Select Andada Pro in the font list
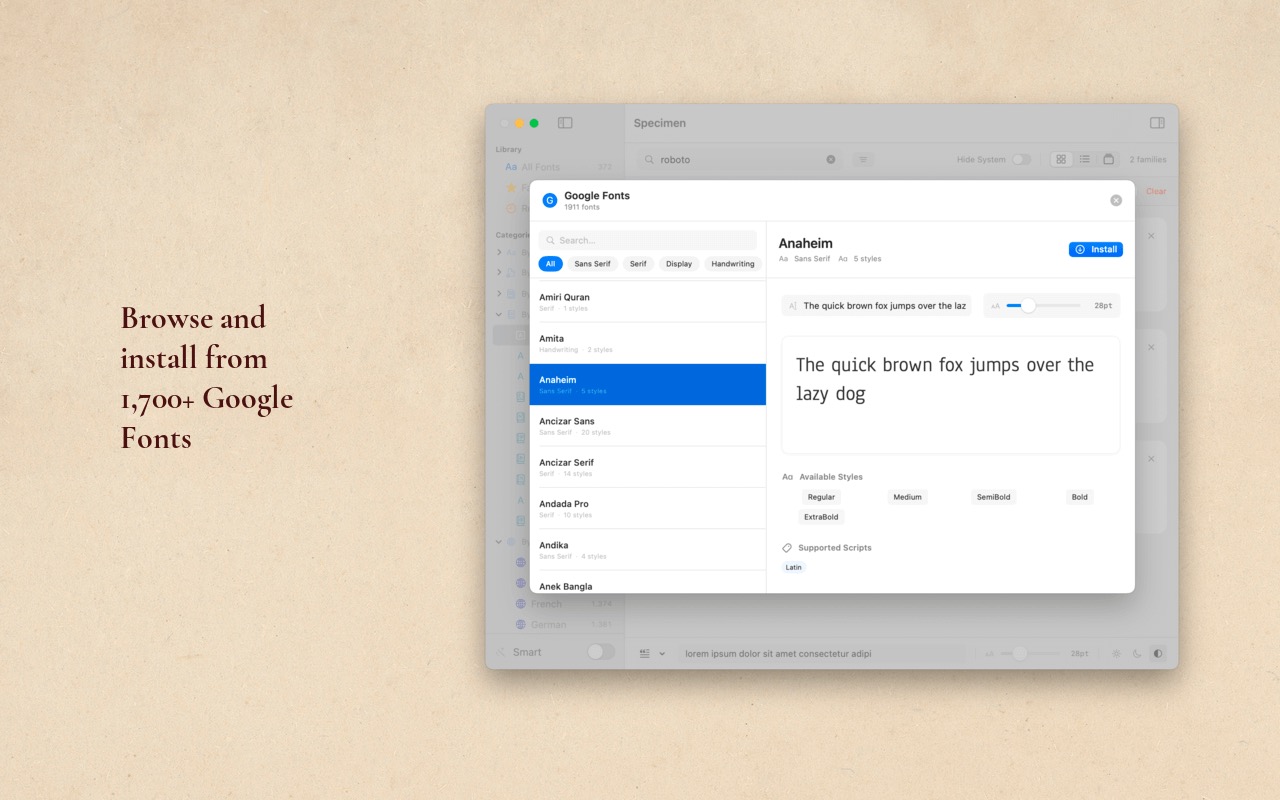 [648, 509]
